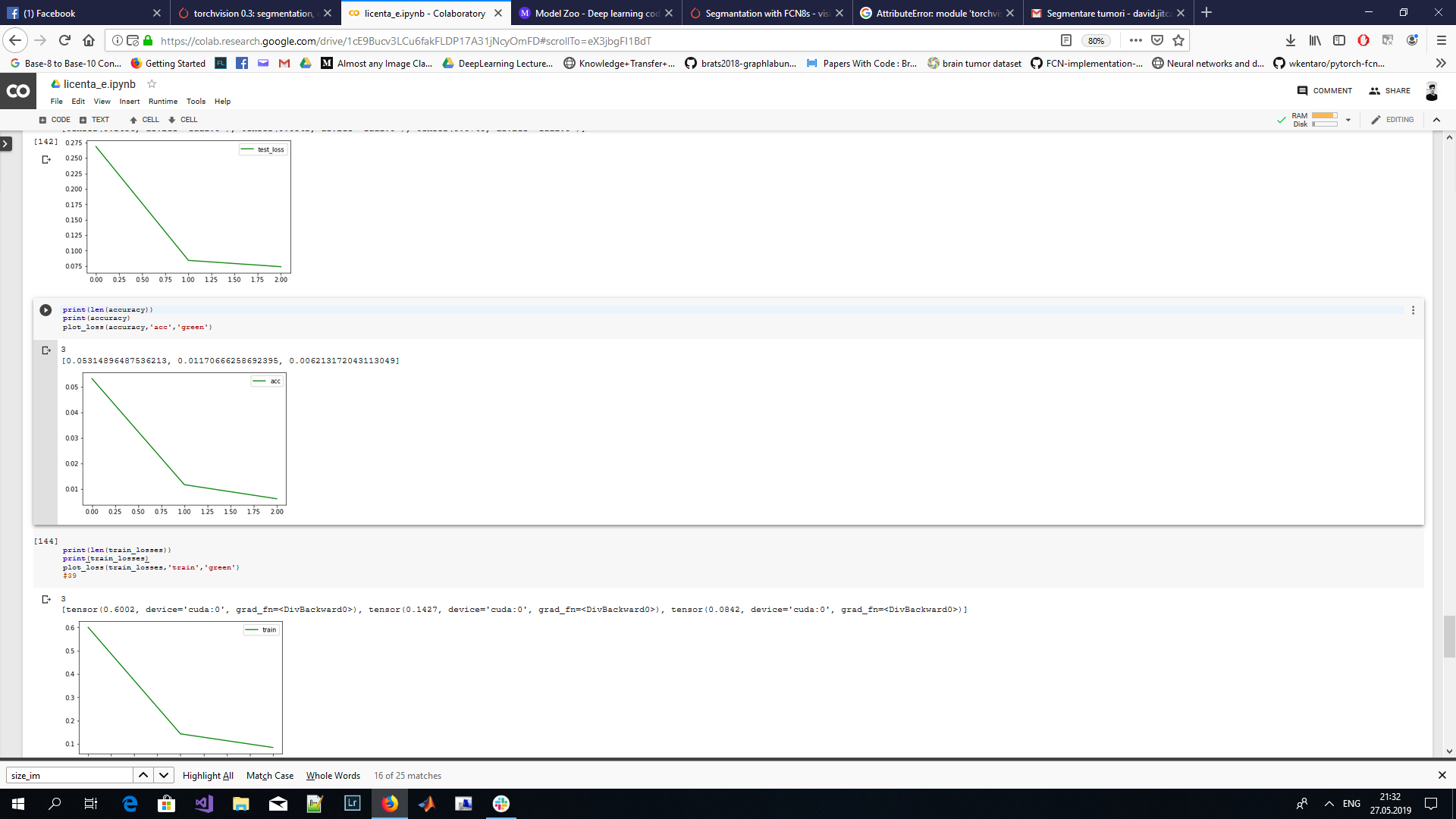Toggle Highlight All in find bar
The width and height of the screenshot is (1456, 819).
point(207,775)
